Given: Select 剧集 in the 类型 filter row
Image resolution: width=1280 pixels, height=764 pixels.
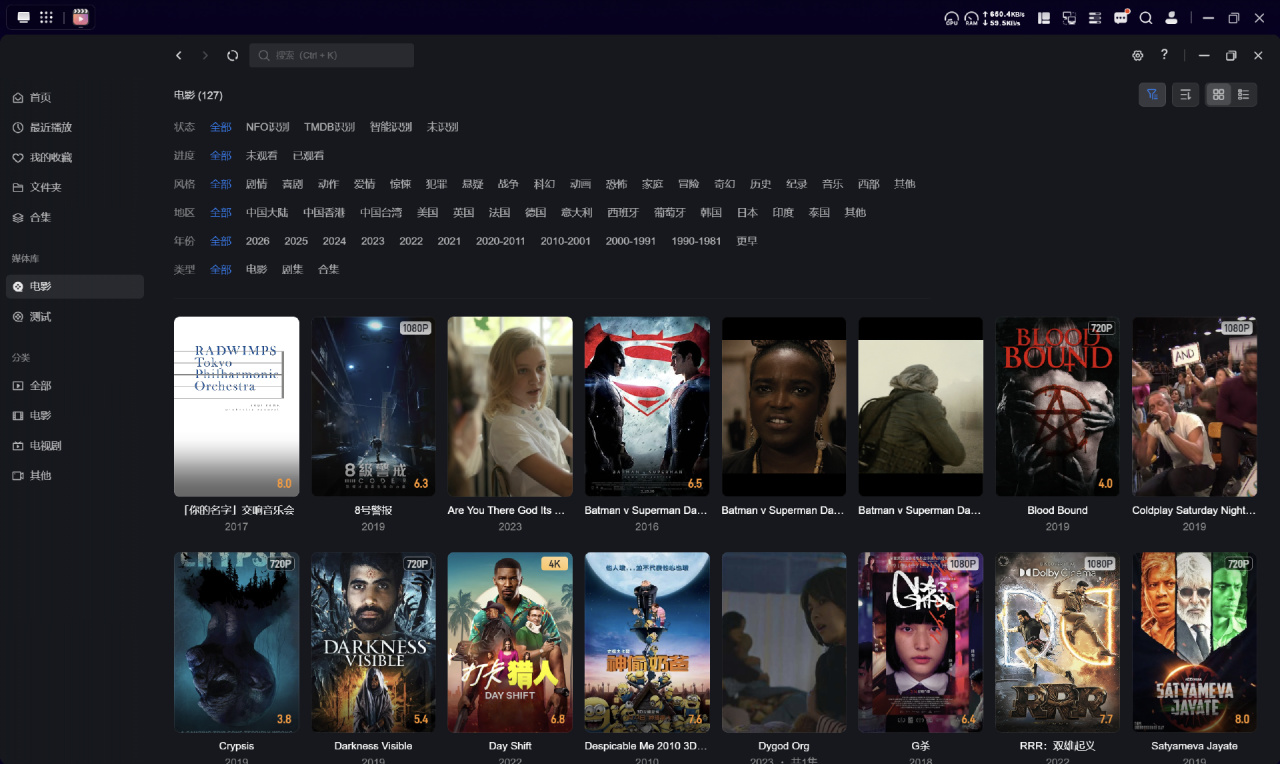Looking at the screenshot, I should tap(293, 270).
